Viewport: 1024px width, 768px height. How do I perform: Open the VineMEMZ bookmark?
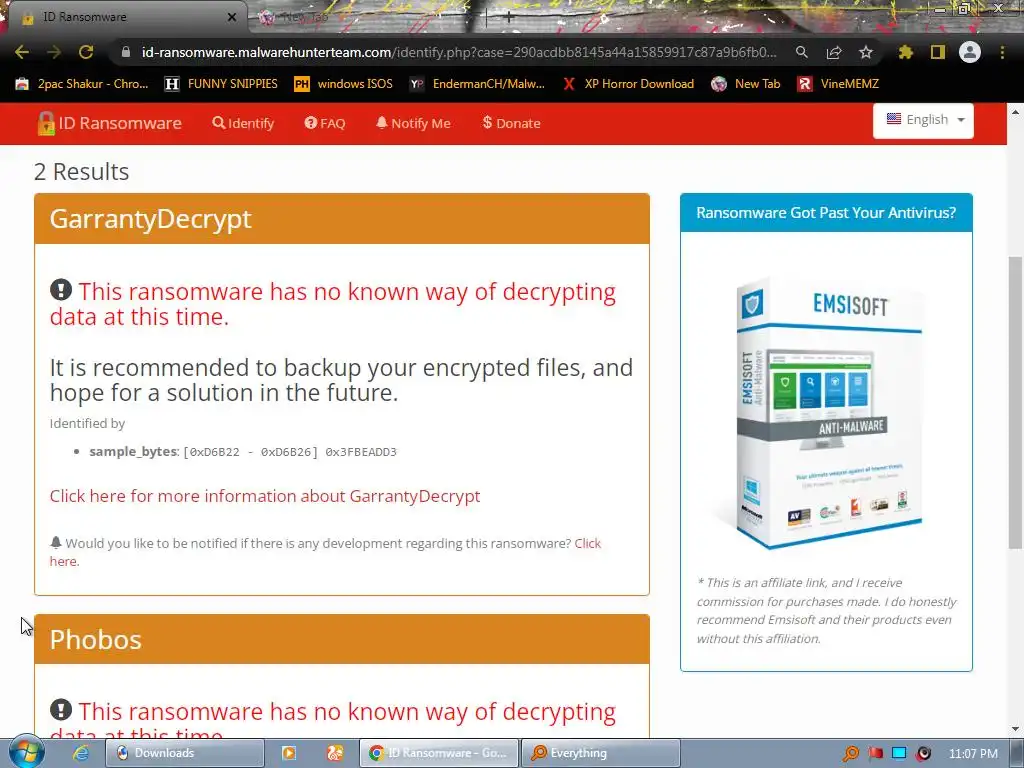click(838, 84)
